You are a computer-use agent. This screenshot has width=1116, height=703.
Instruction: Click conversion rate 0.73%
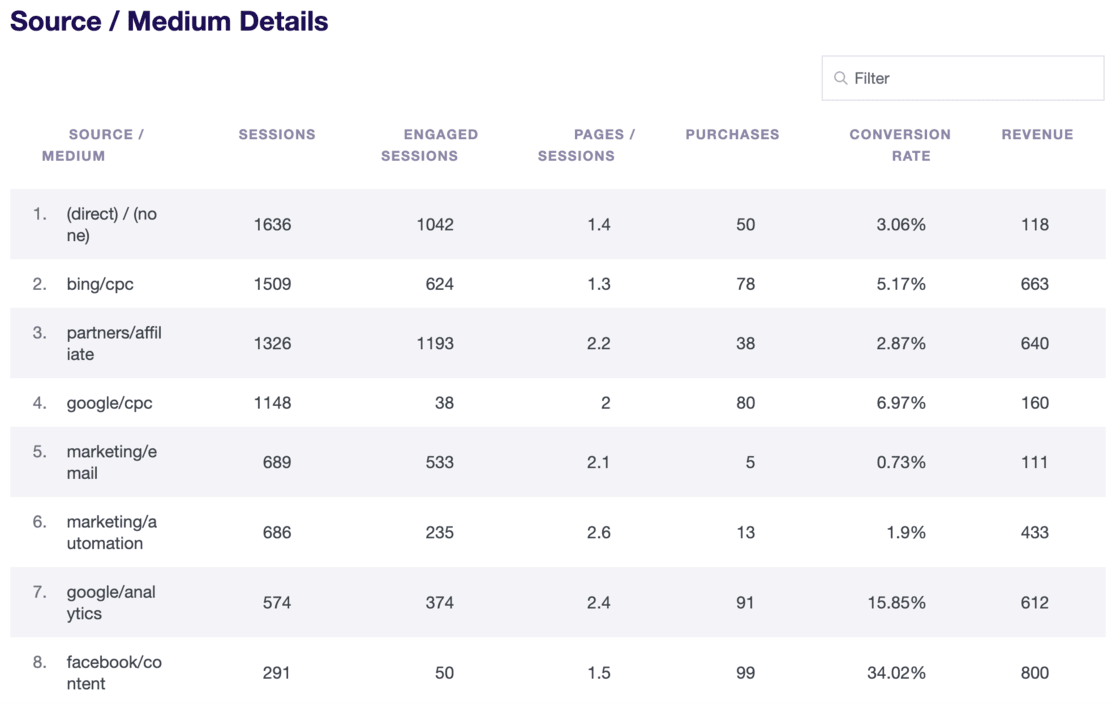tap(900, 462)
